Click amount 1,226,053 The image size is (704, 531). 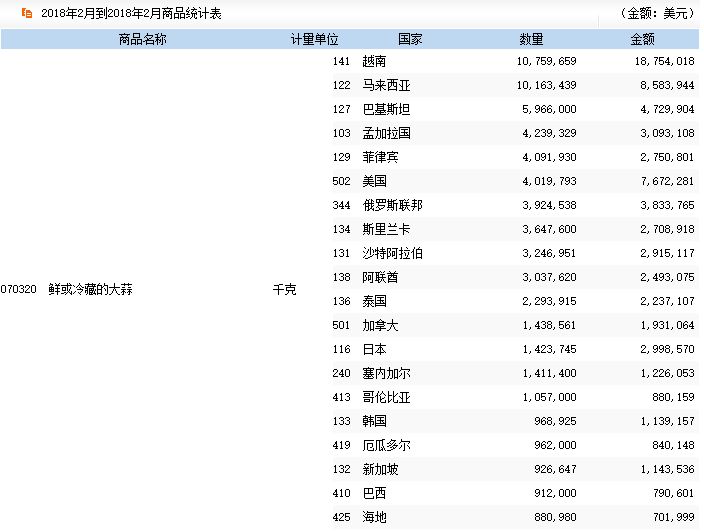pos(668,373)
